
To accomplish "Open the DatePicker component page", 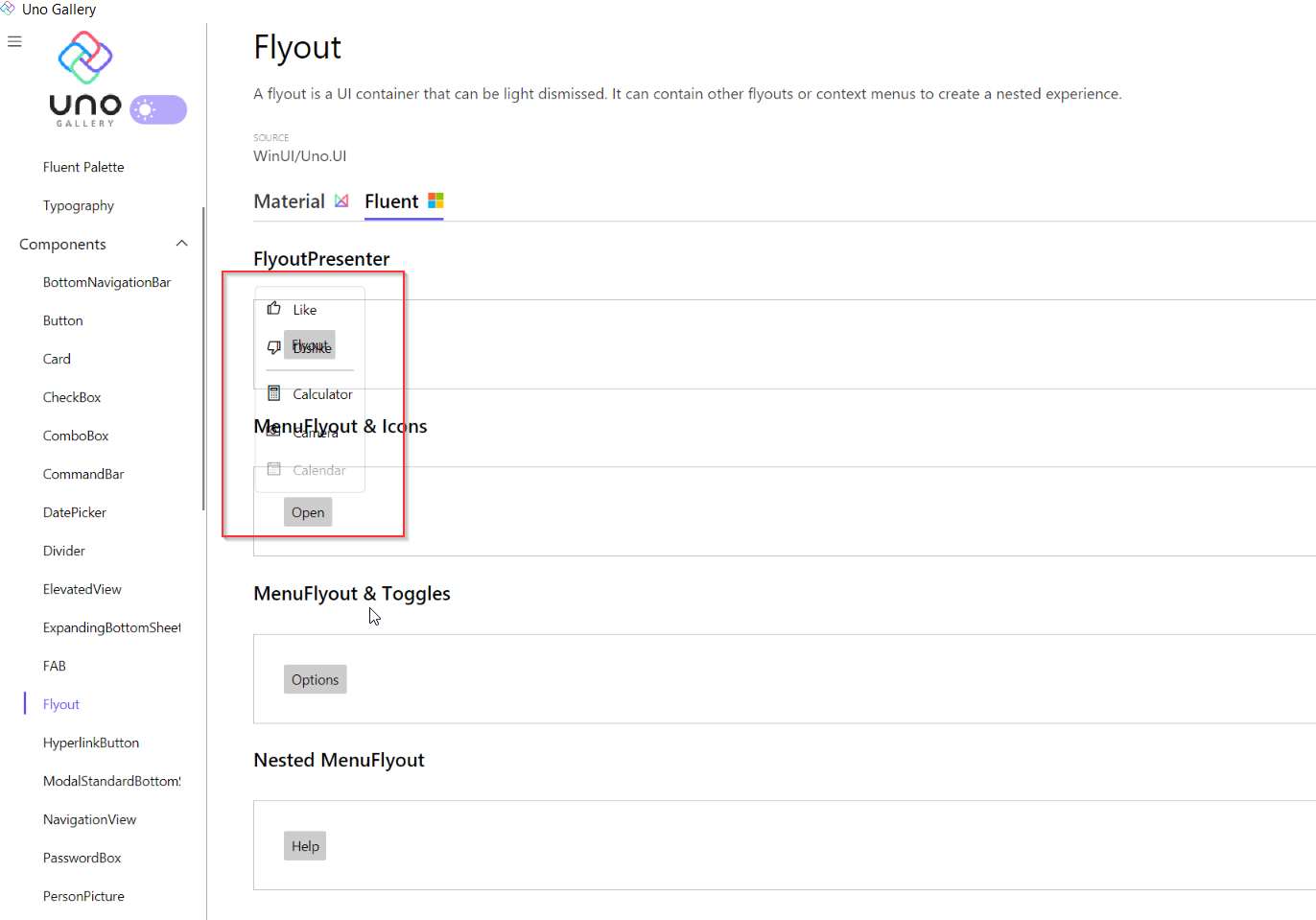I will coord(75,512).
